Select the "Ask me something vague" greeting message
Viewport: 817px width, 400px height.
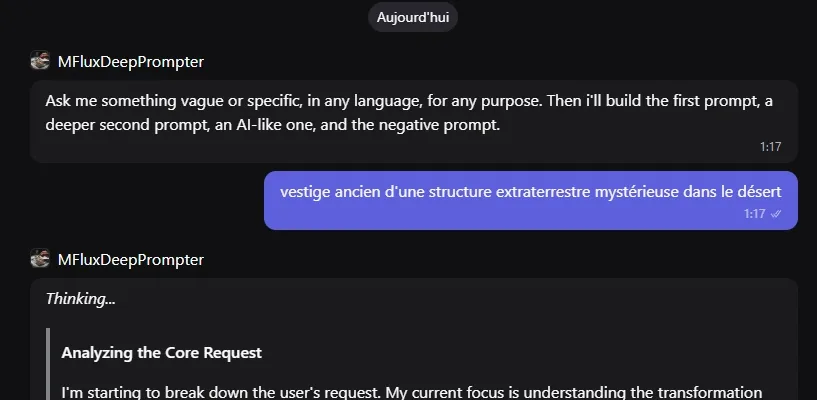(x=414, y=121)
